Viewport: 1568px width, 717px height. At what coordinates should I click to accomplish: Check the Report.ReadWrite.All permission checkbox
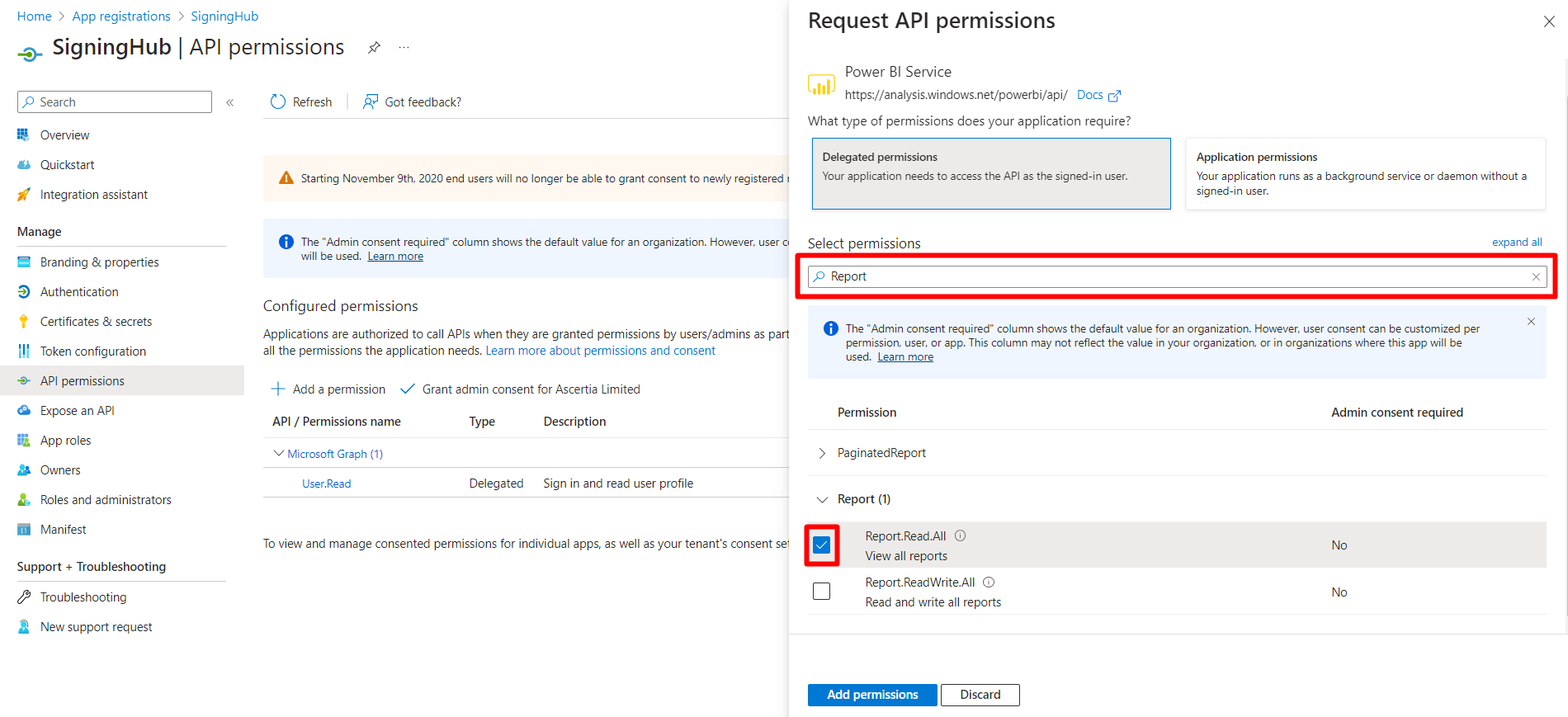[821, 591]
